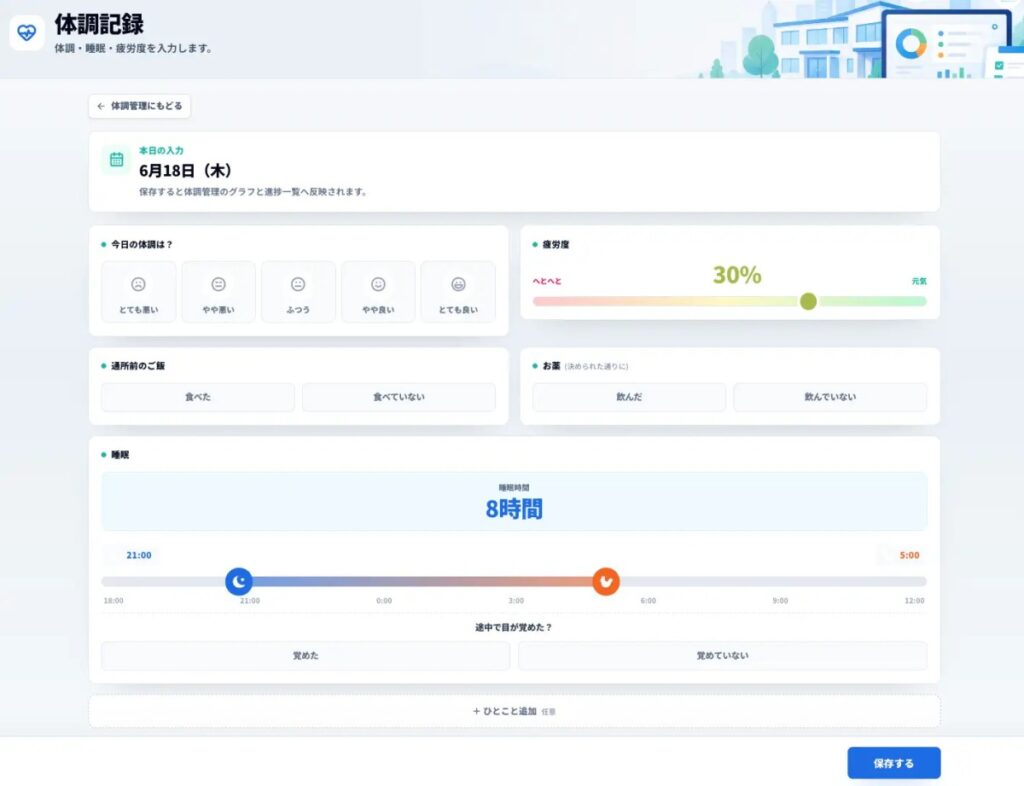Click the 6月18日（木） date heading
The image size is (1024, 786).
(x=185, y=170)
